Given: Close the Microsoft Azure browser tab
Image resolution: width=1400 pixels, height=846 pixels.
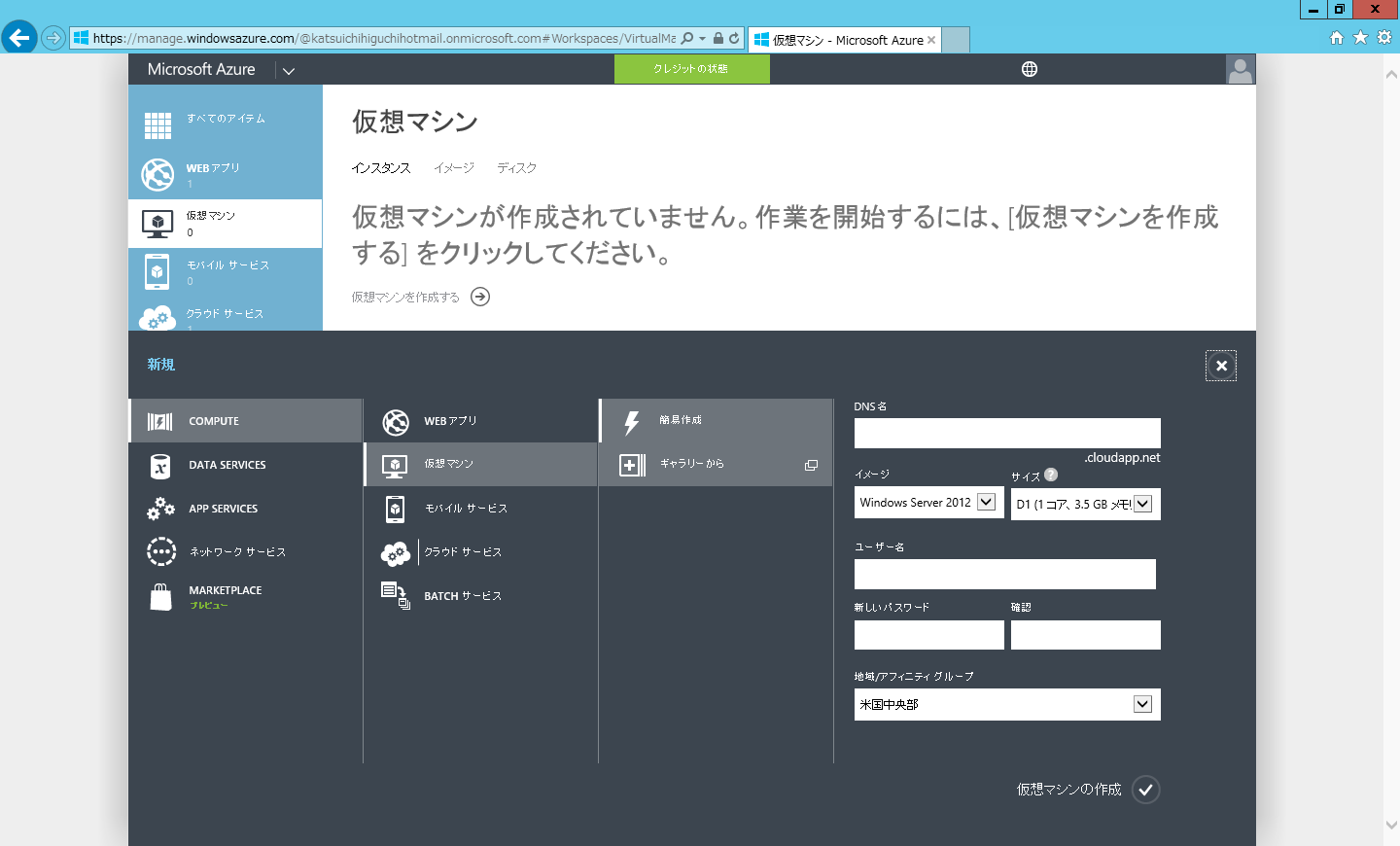Looking at the screenshot, I should (x=931, y=40).
